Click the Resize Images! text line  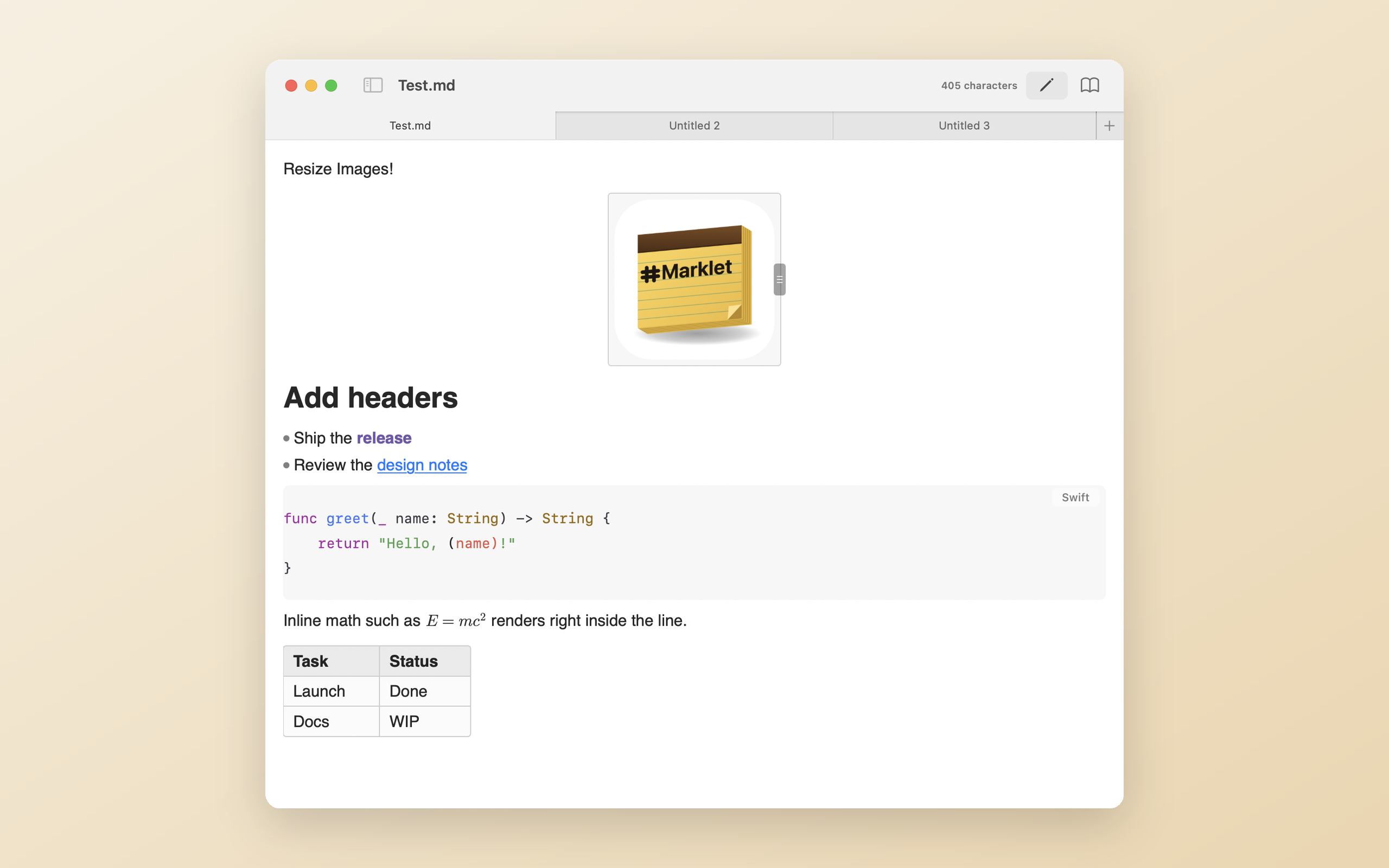point(338,169)
